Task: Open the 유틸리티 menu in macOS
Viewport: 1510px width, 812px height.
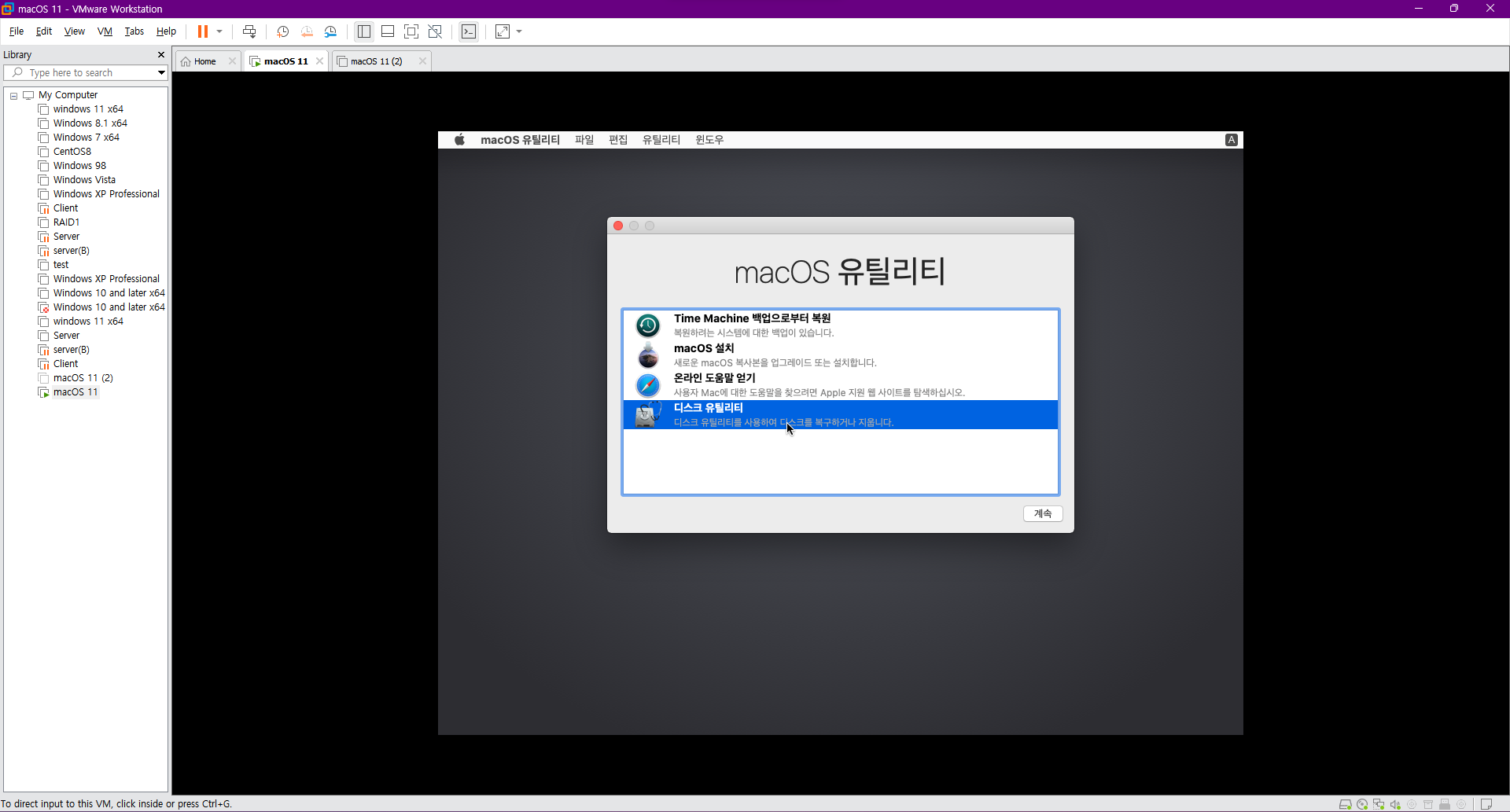Action: click(661, 140)
